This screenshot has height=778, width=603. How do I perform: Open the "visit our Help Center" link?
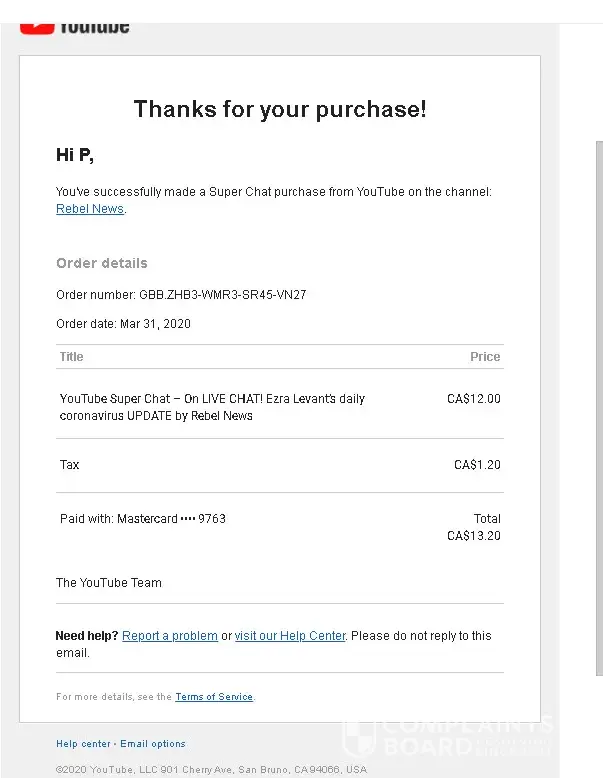pos(290,636)
